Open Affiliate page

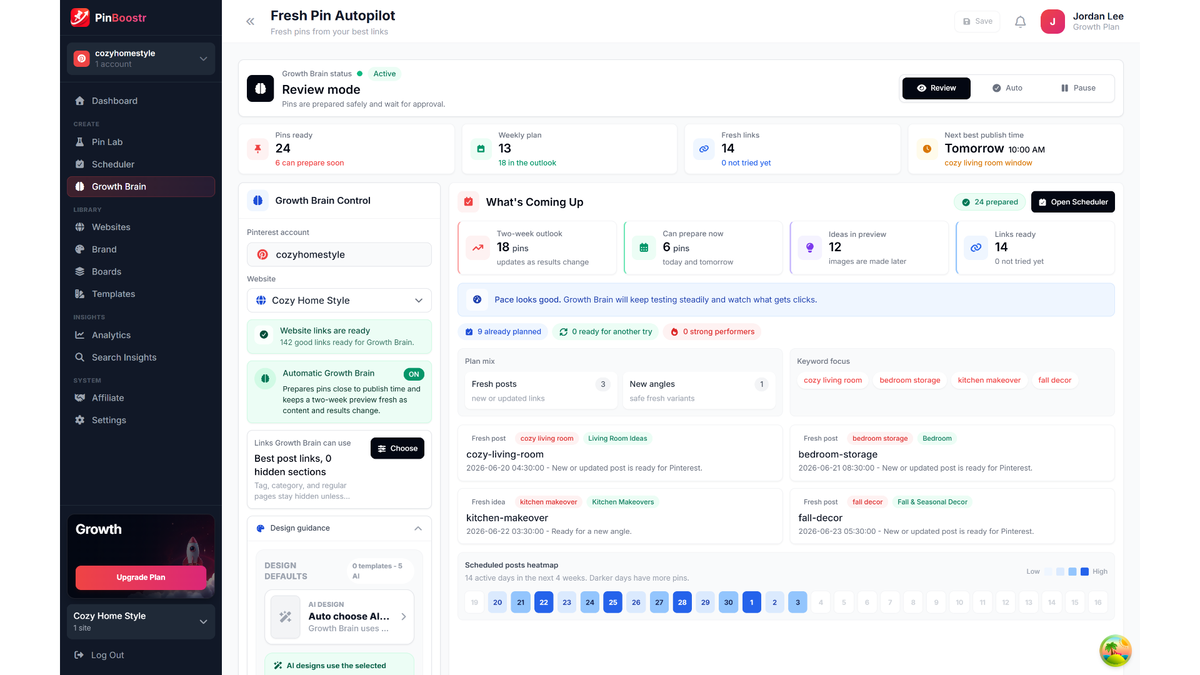(x=141, y=398)
